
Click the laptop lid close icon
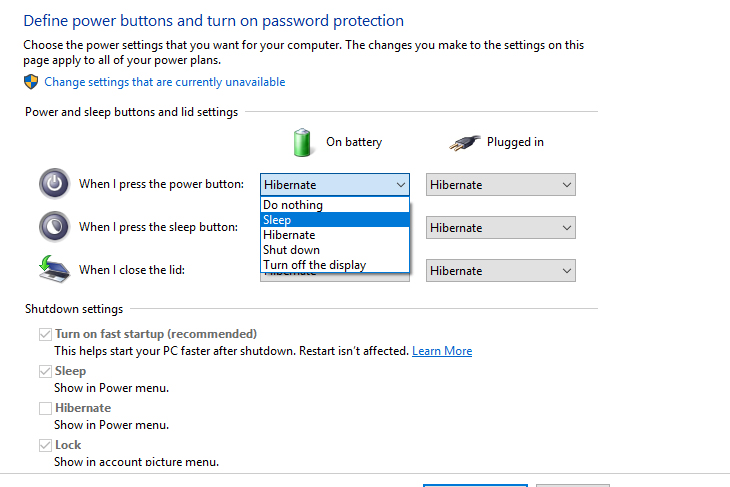click(53, 269)
